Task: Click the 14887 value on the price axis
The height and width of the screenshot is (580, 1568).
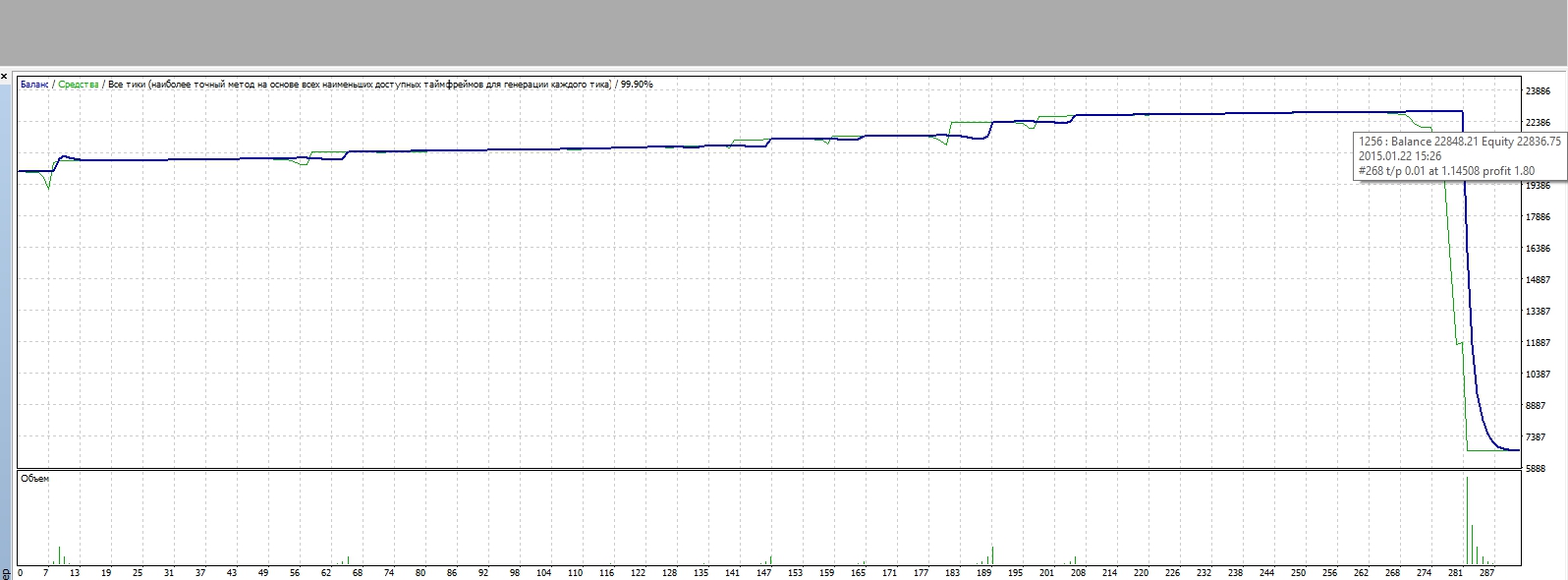Action: tap(1538, 280)
